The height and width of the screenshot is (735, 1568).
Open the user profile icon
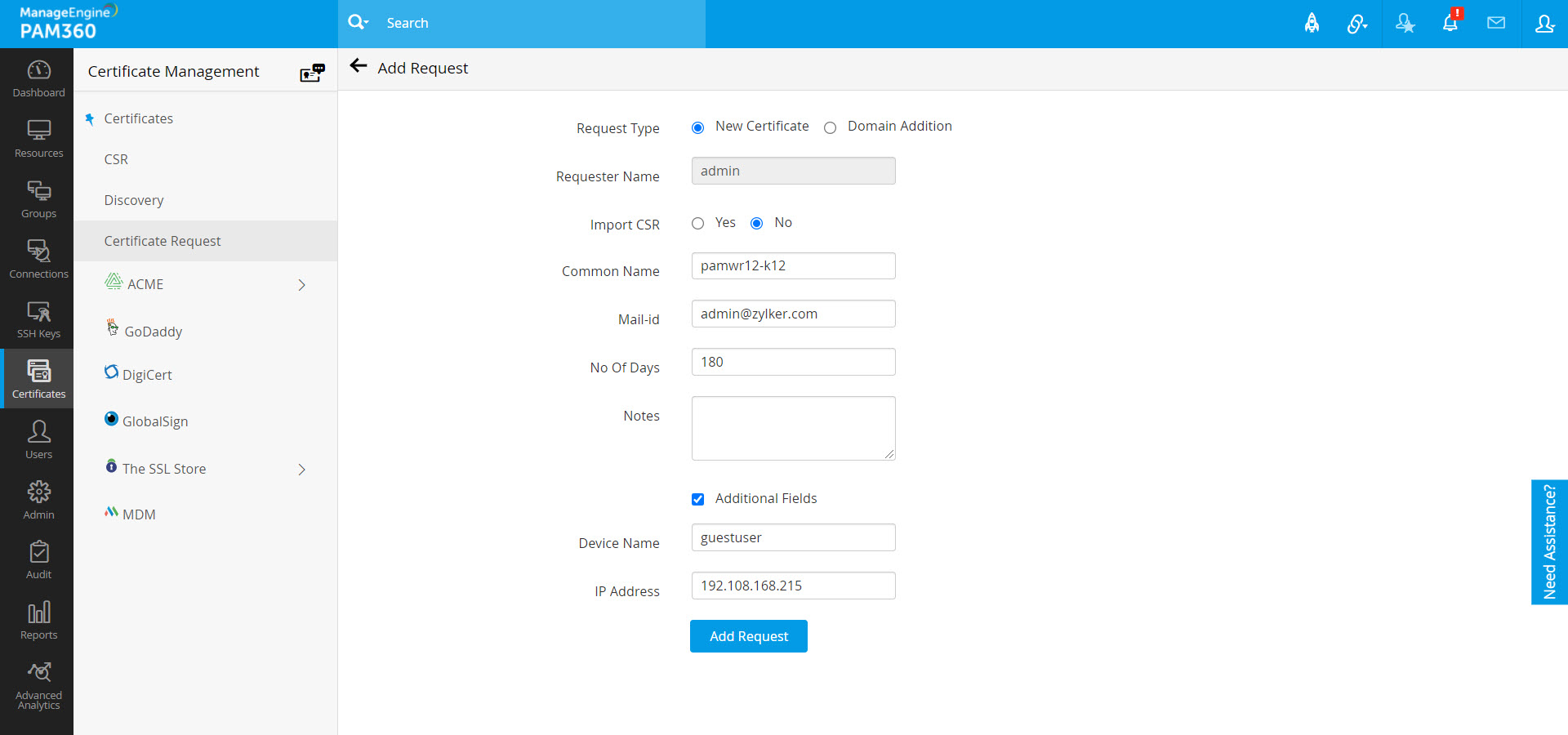1544,23
